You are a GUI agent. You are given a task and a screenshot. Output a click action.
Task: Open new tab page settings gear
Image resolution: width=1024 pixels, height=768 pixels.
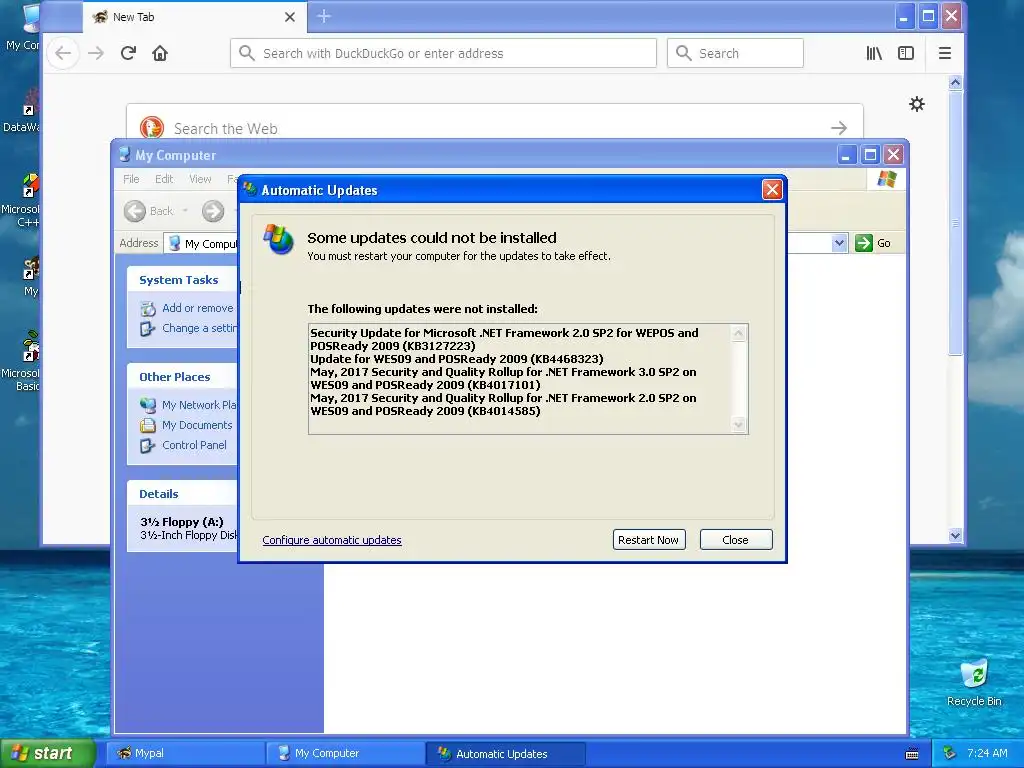(917, 104)
